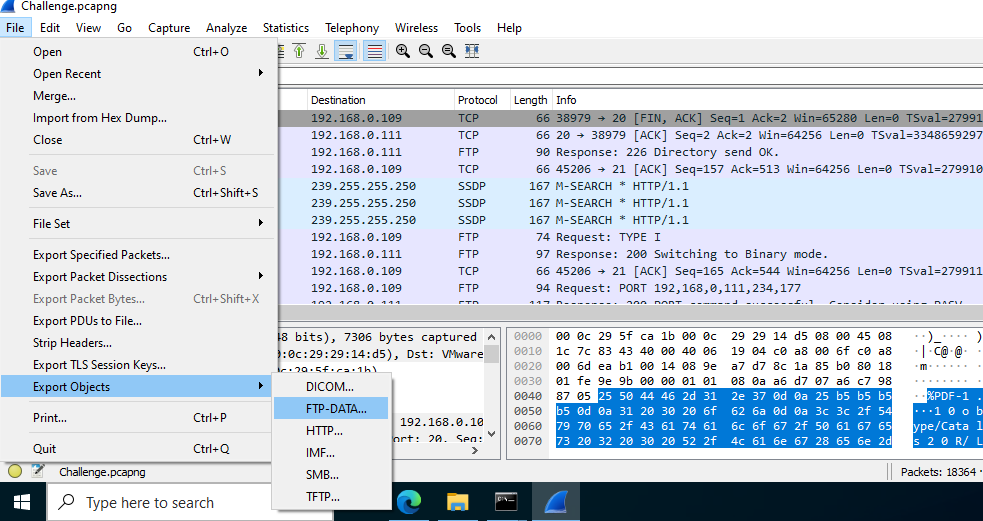
Task: Click the resize columns icon
Action: 472,51
